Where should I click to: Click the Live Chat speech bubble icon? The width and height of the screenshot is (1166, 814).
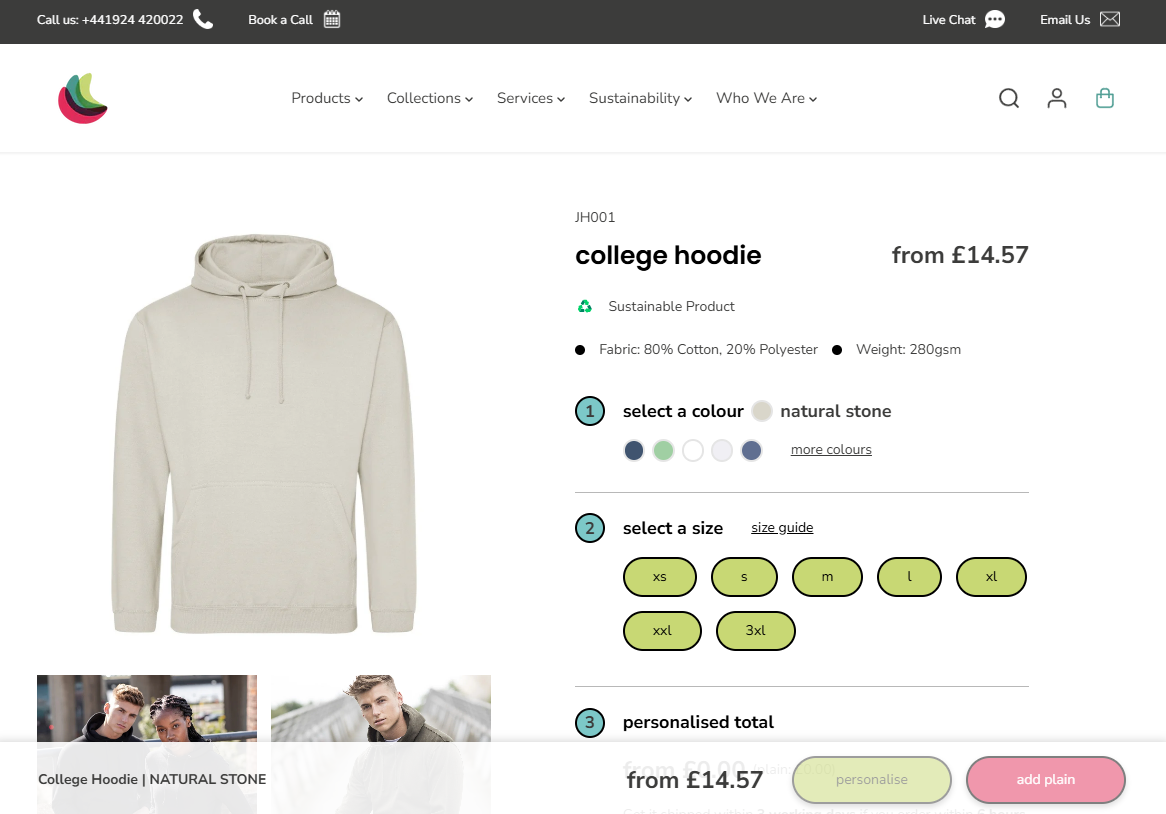[x=994, y=19]
